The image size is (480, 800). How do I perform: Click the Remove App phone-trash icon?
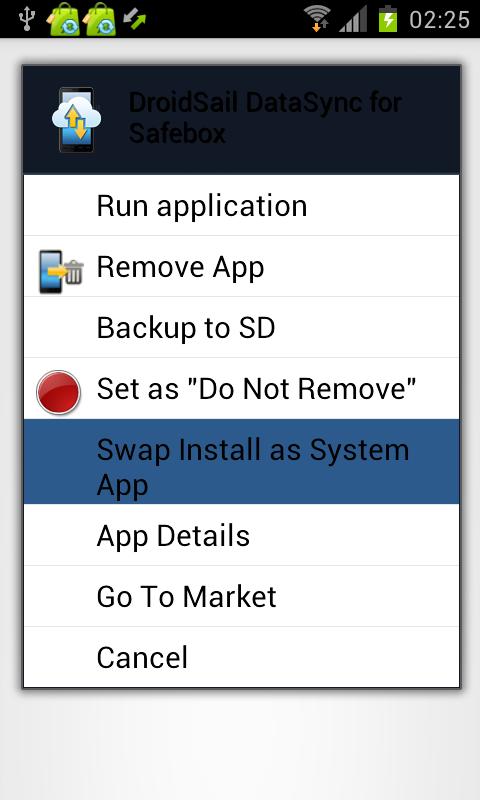[60, 271]
